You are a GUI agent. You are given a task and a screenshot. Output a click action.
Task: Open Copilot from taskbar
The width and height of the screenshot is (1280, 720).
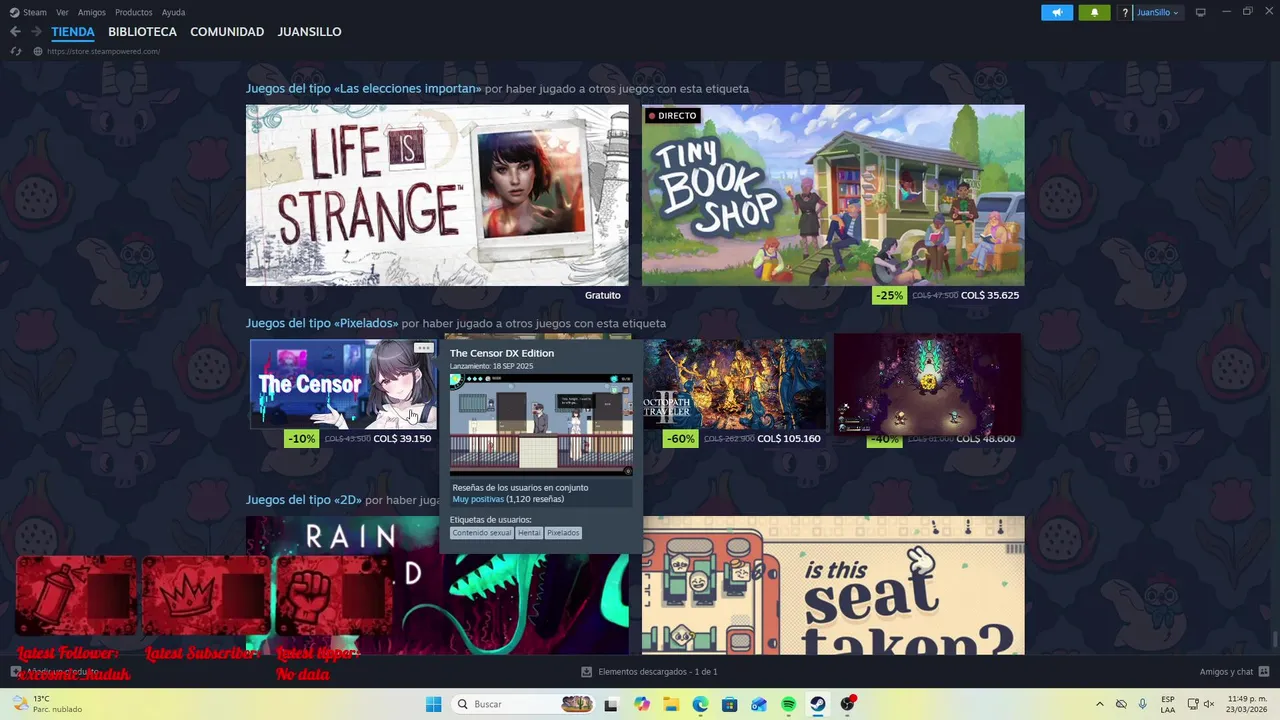tap(642, 704)
